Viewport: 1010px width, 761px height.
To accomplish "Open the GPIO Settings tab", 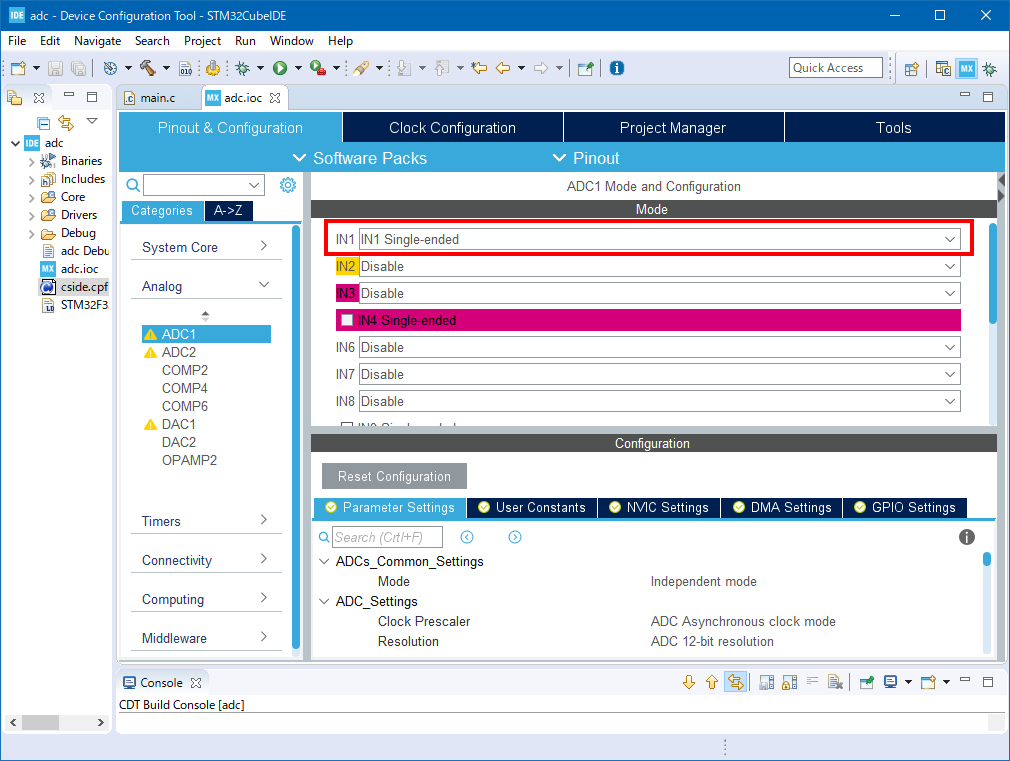I will click(x=905, y=508).
